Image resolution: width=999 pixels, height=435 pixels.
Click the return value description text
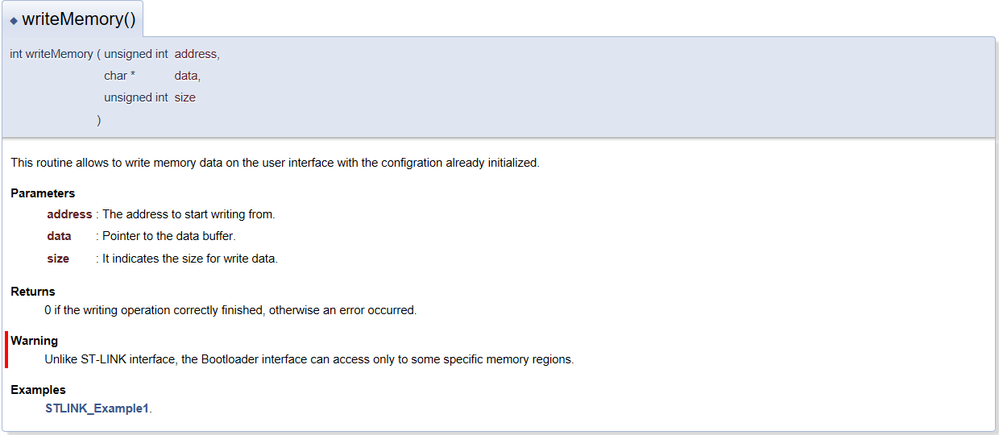tap(230, 310)
